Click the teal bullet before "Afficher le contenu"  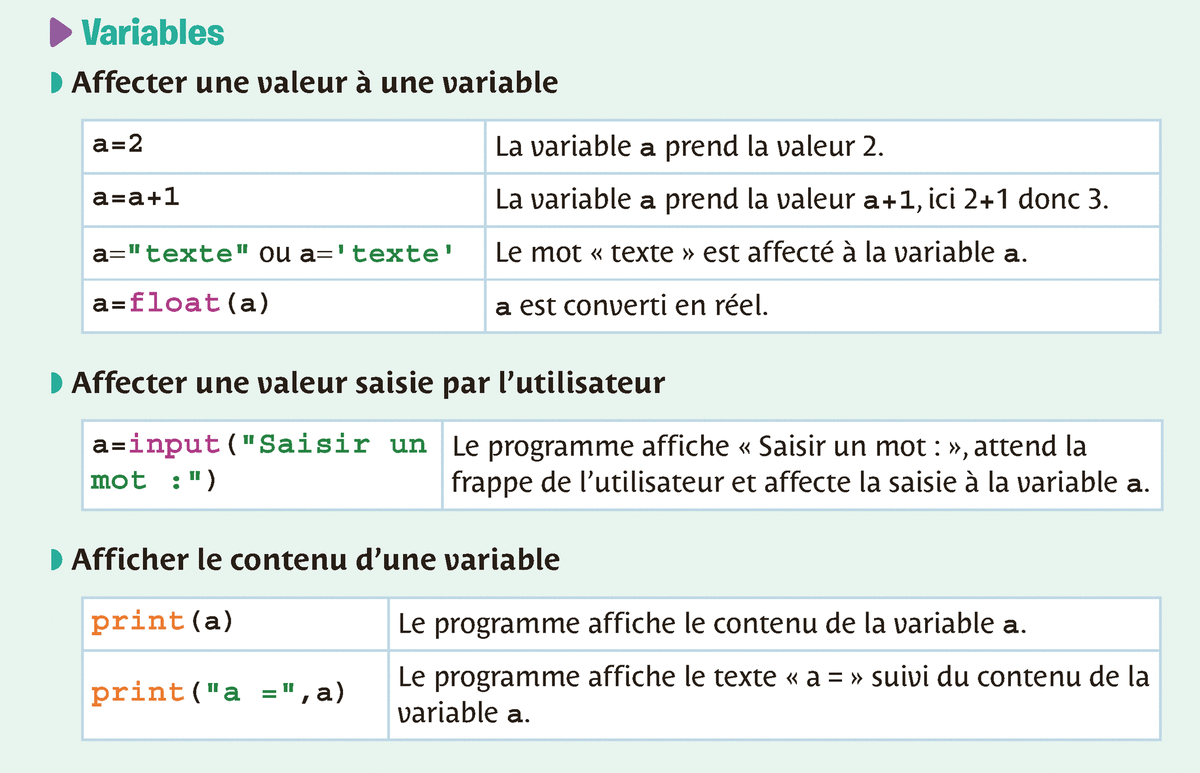point(56,559)
